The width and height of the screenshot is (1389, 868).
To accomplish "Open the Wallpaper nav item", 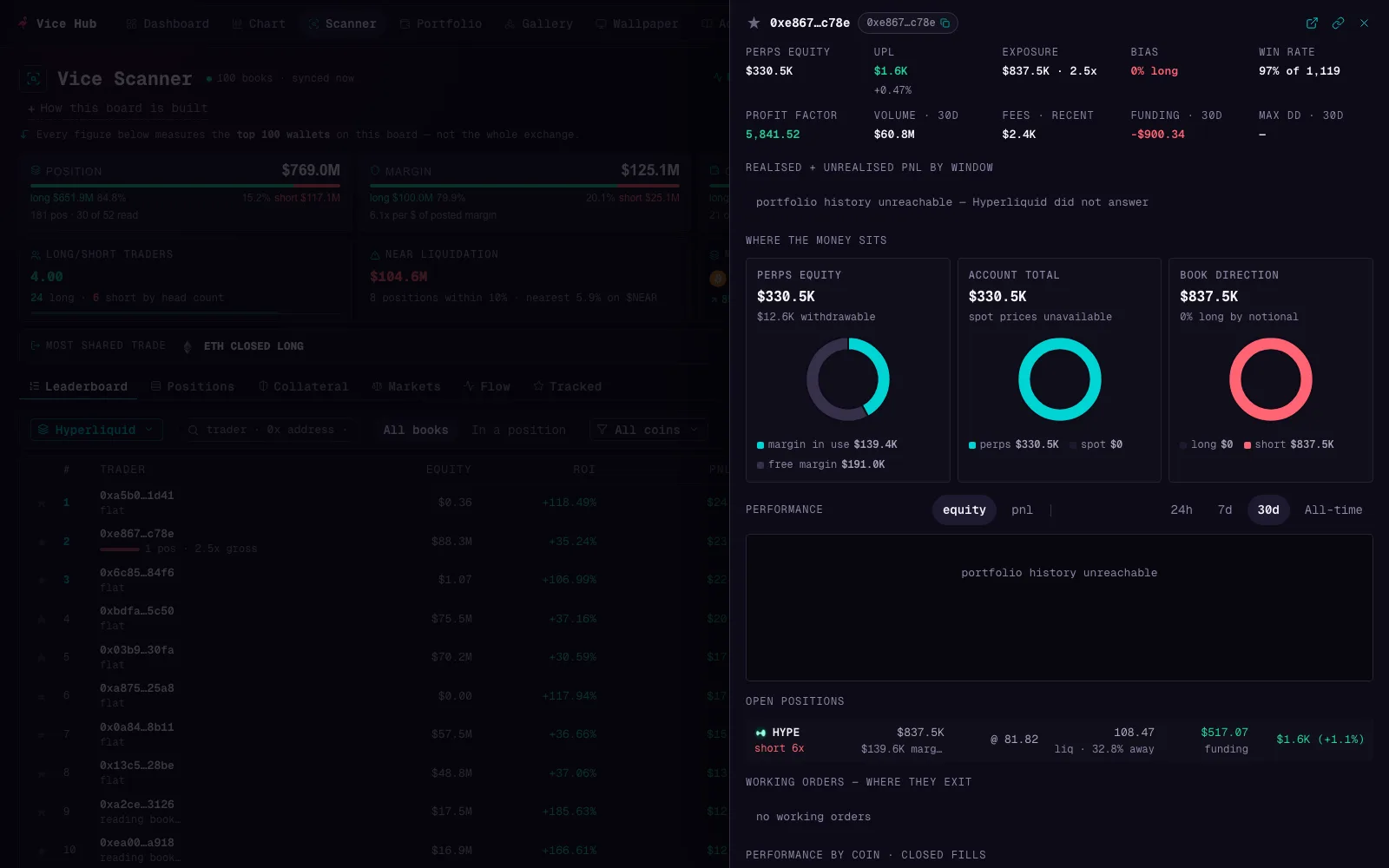I will [637, 23].
